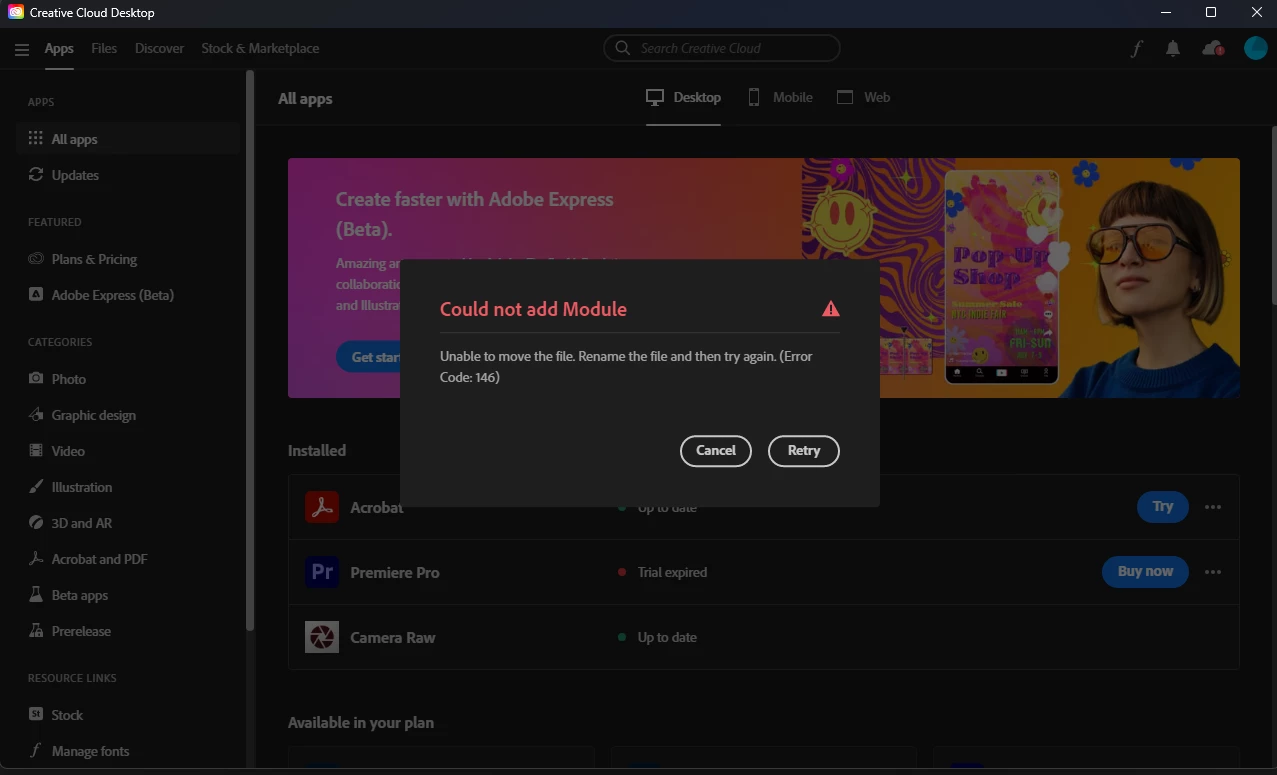This screenshot has height=775, width=1277.
Task: Click the main content scrollbar
Action: click(1273, 215)
